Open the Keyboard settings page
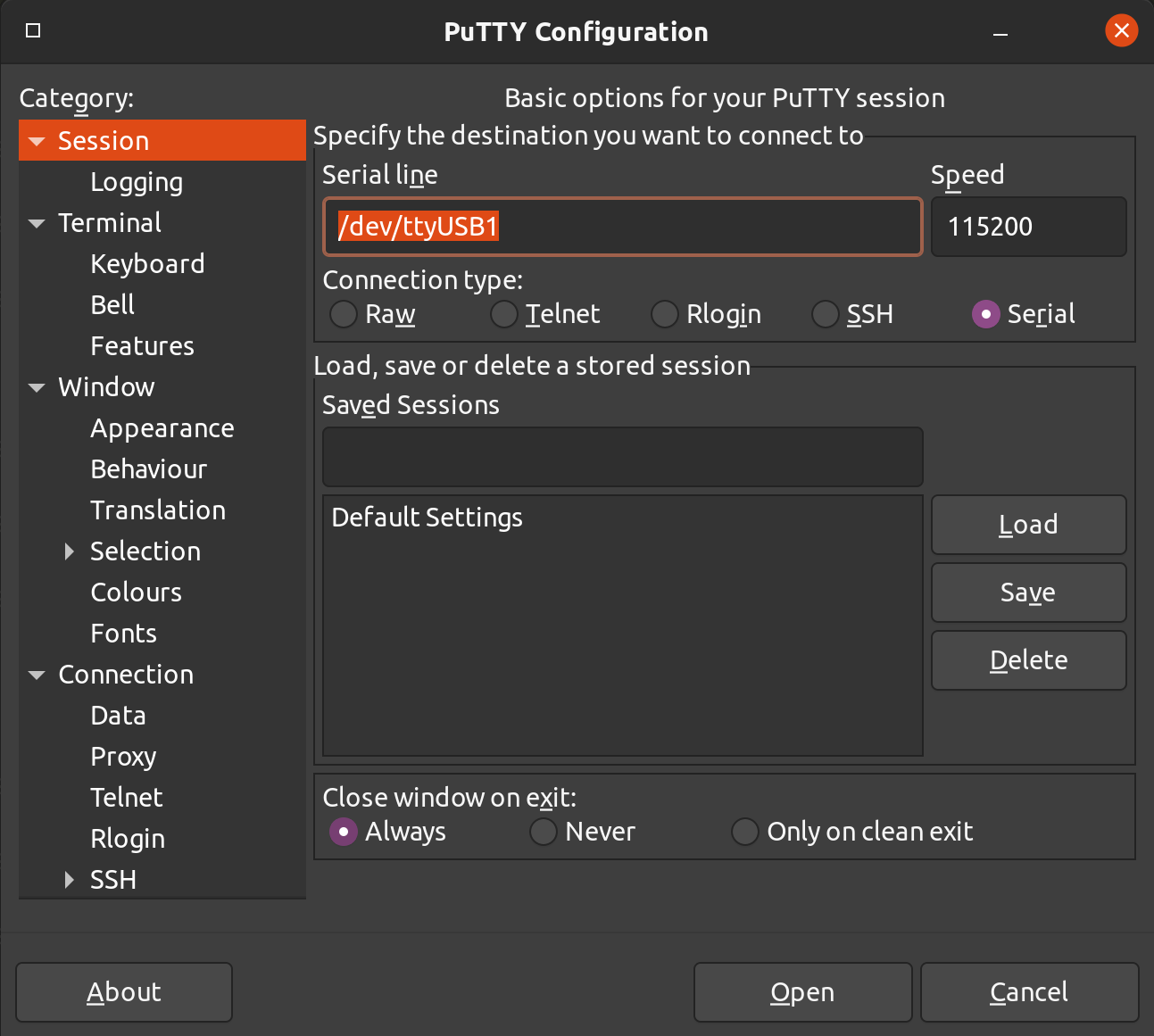The width and height of the screenshot is (1154, 1036). point(147,263)
